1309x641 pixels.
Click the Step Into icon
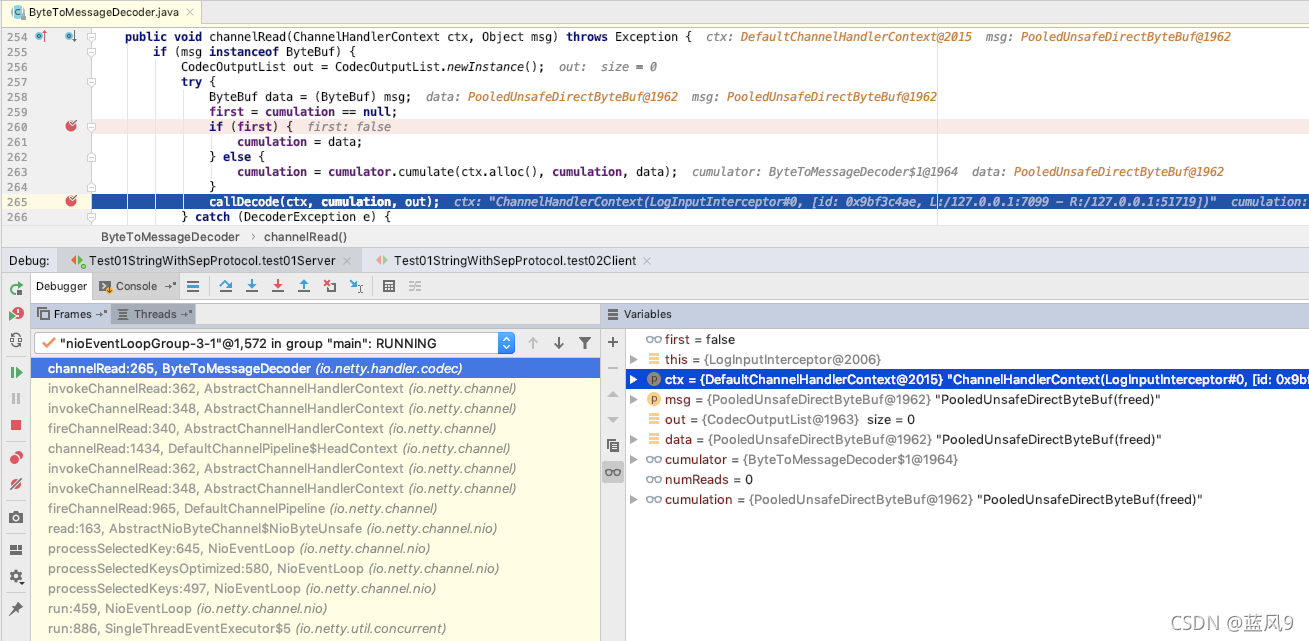click(x=251, y=286)
